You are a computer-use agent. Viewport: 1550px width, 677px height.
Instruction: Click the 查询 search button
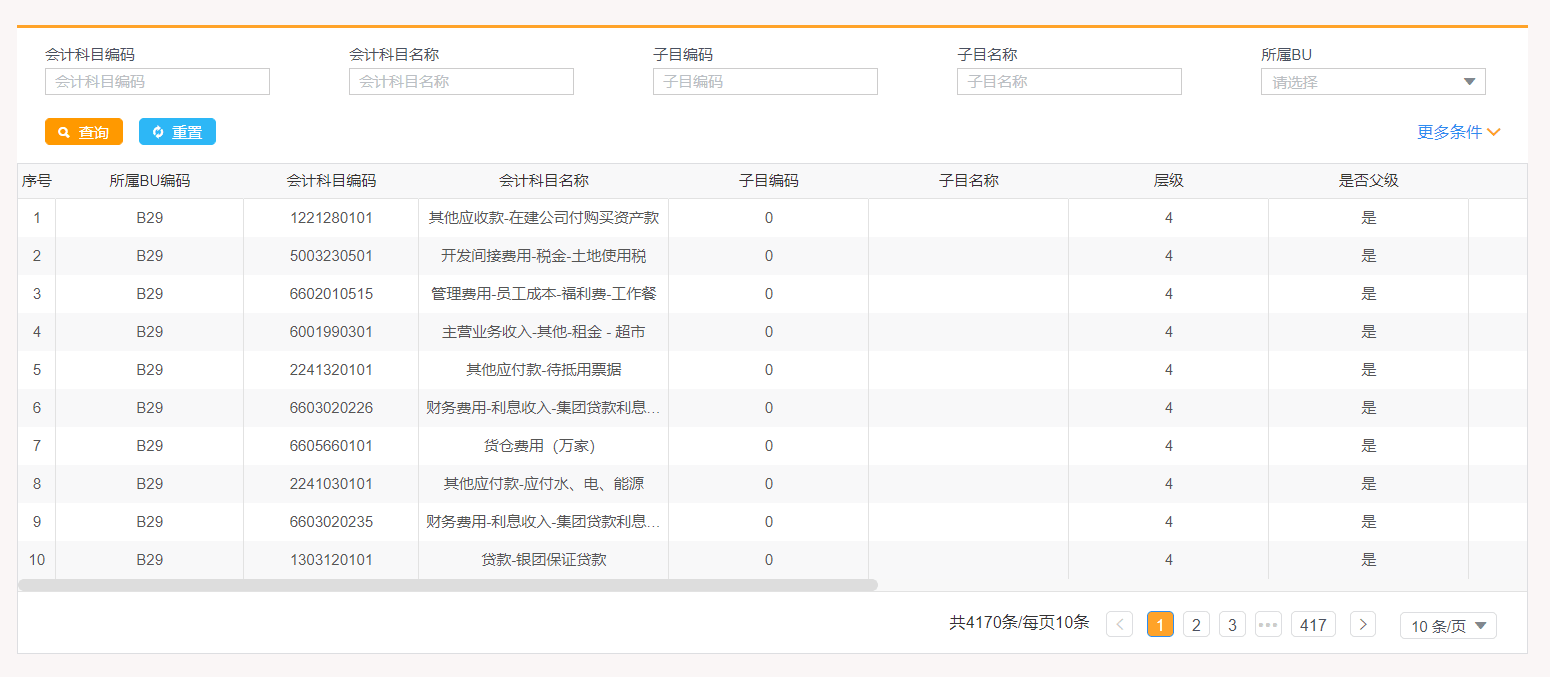[84, 132]
